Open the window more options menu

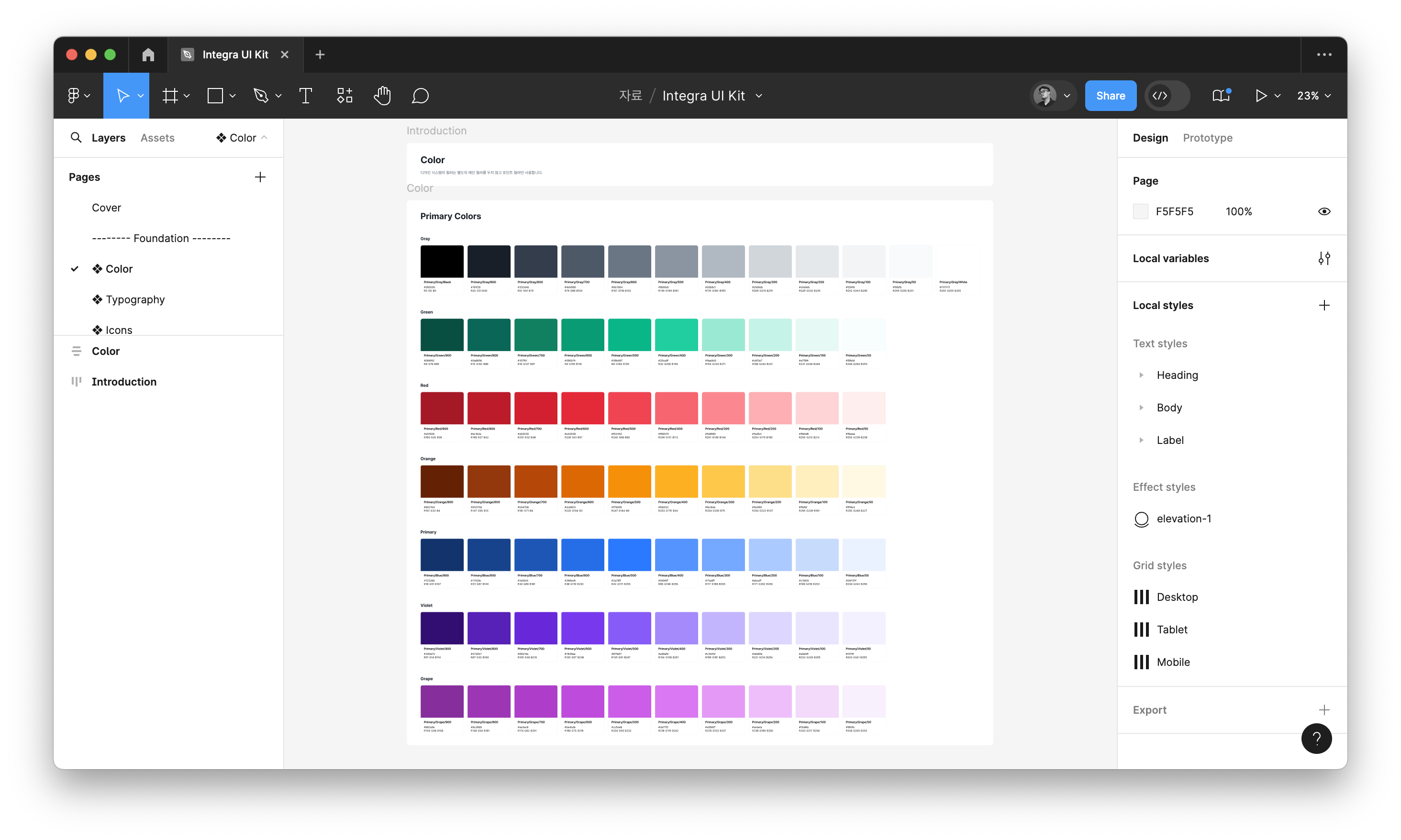click(1324, 55)
